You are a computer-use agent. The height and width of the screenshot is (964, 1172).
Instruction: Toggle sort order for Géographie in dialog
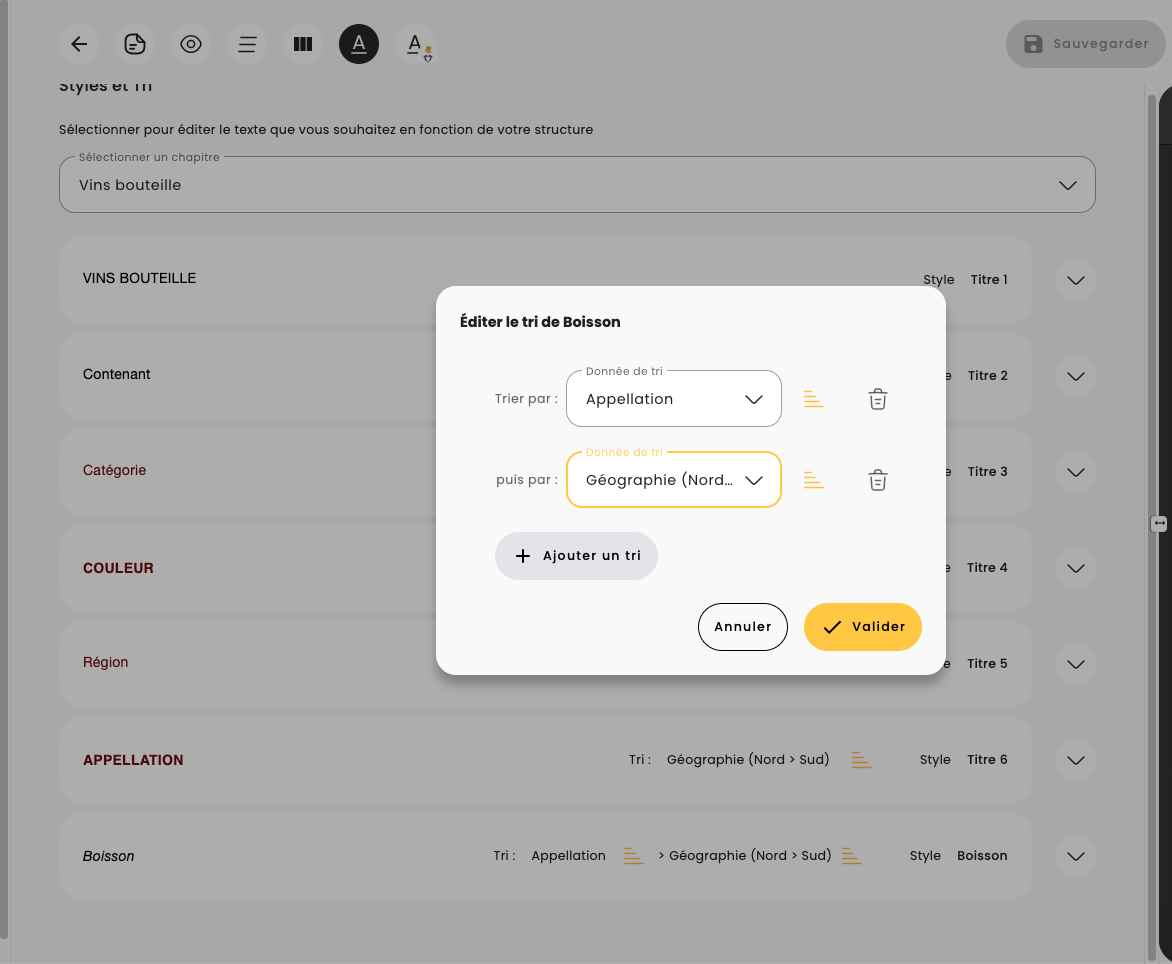click(x=814, y=480)
